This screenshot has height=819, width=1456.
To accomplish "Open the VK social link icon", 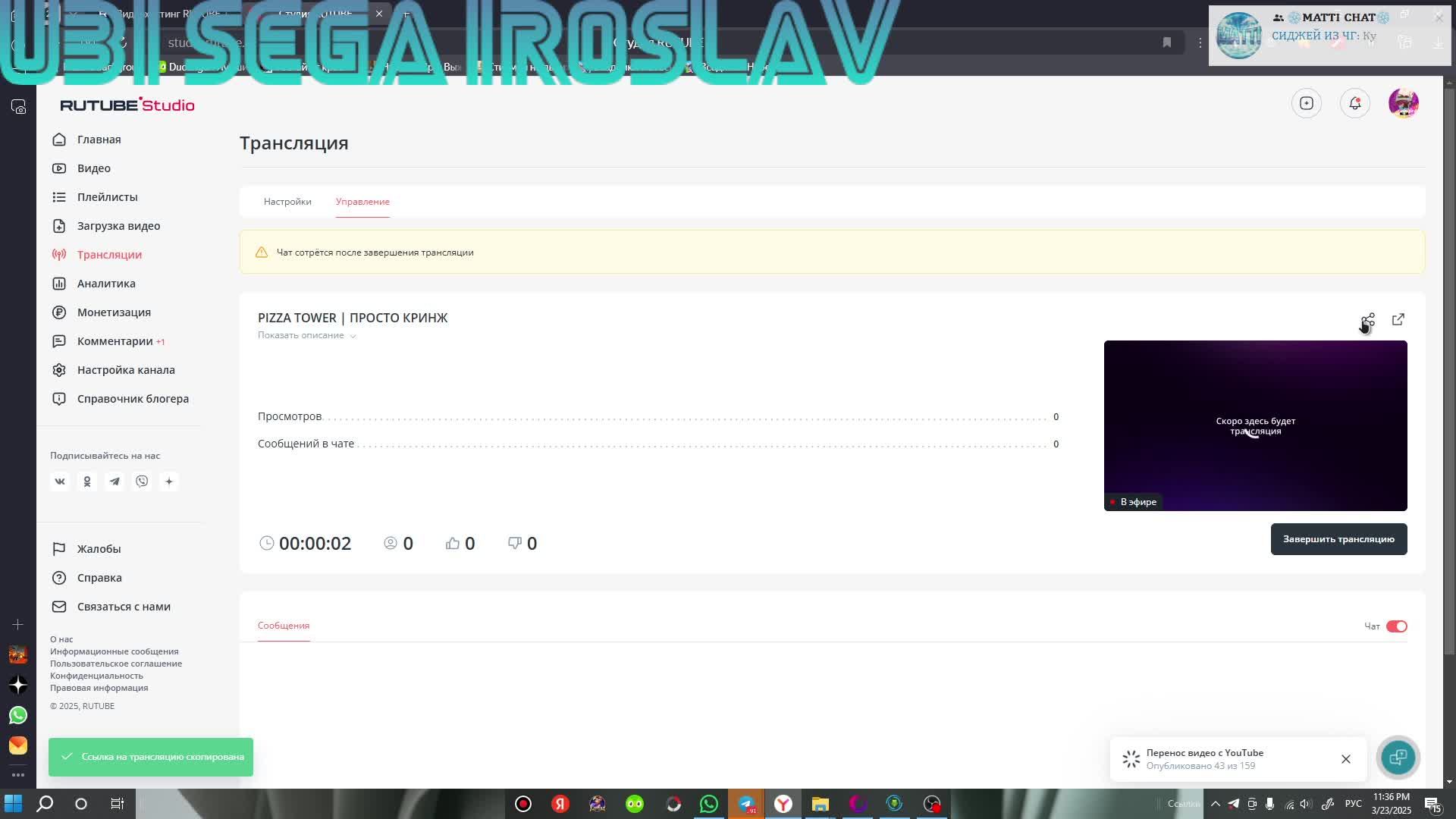I will coord(60,482).
